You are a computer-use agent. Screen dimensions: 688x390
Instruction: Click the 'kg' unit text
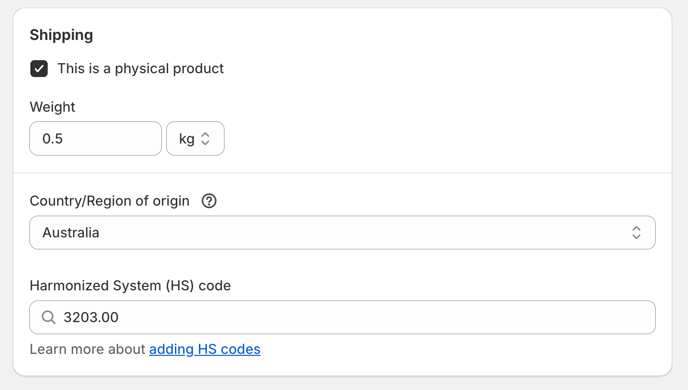[x=187, y=139]
